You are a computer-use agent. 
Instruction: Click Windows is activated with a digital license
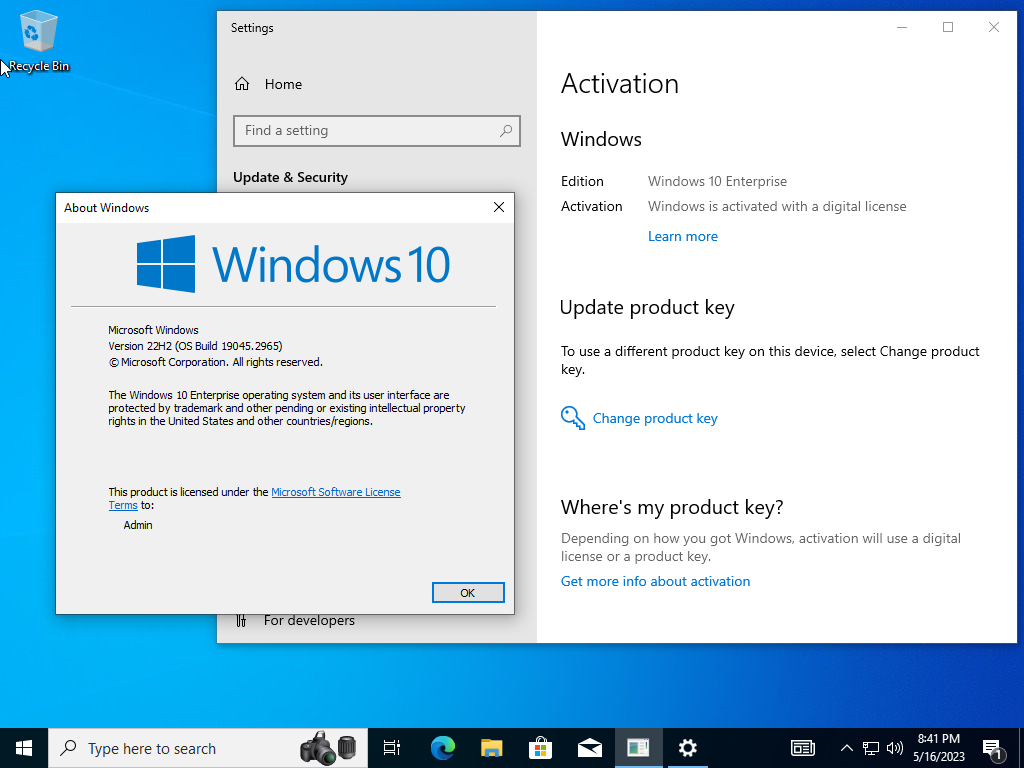click(x=777, y=206)
